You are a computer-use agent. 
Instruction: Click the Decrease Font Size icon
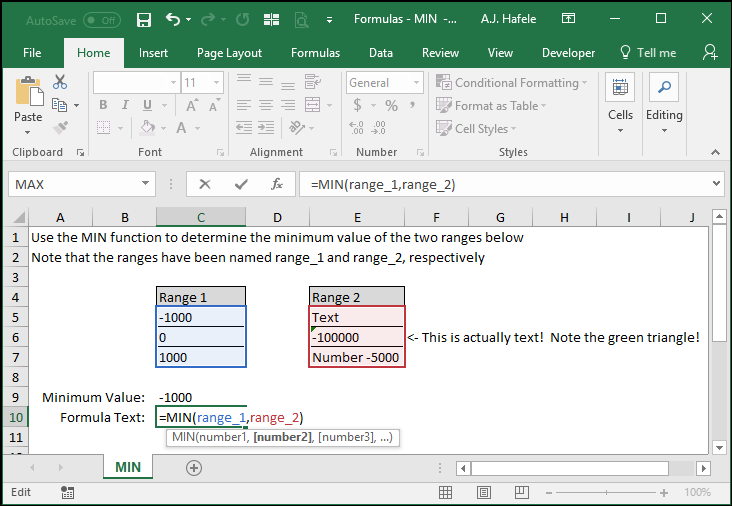(x=214, y=105)
